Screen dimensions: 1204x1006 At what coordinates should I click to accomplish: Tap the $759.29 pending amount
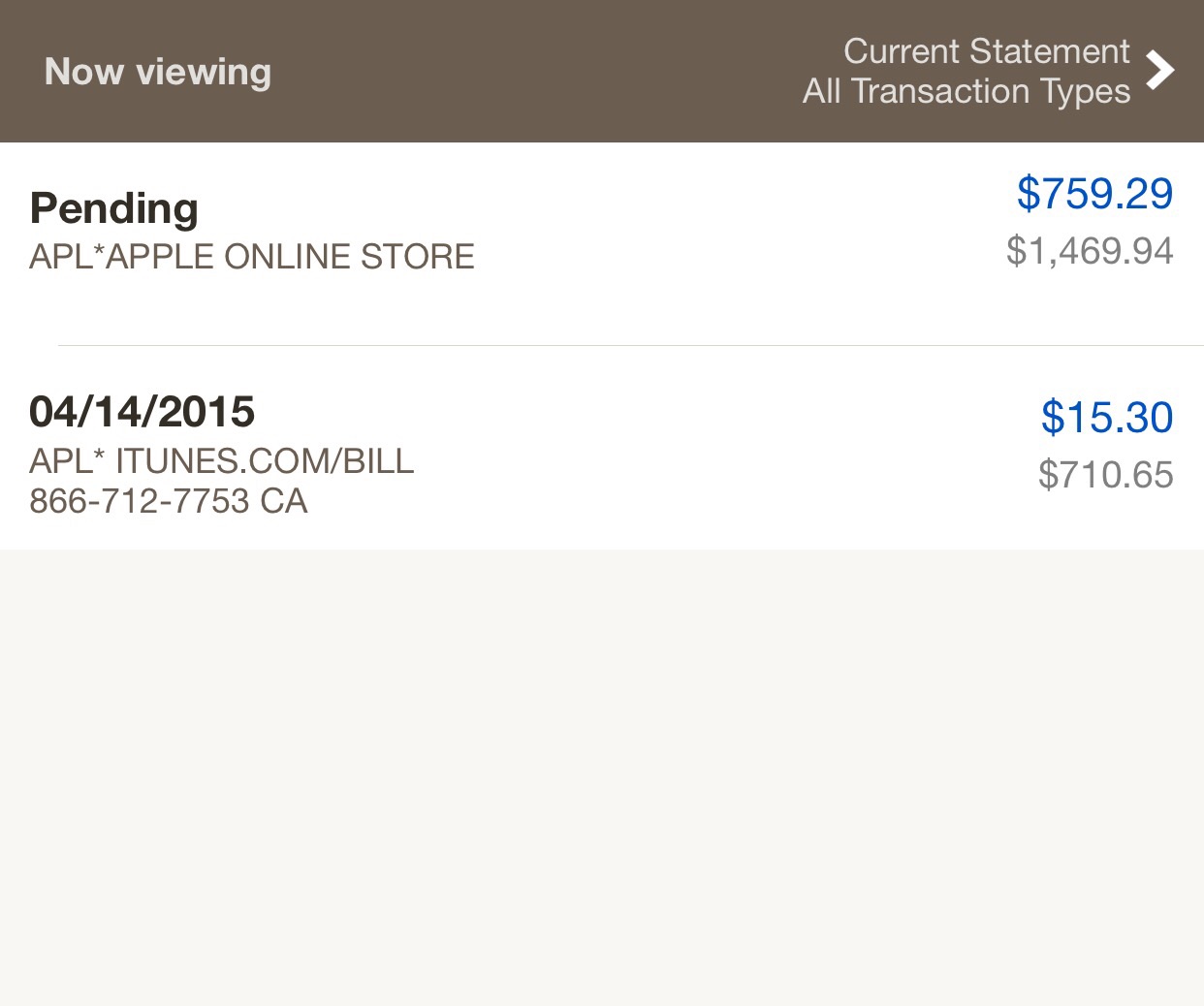coord(1094,194)
